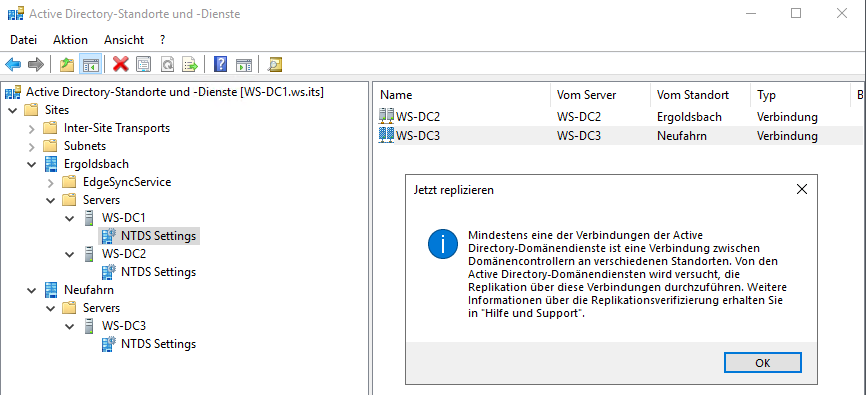Click OK in Jetzt replizieren dialog
866x395 pixels.
point(763,363)
